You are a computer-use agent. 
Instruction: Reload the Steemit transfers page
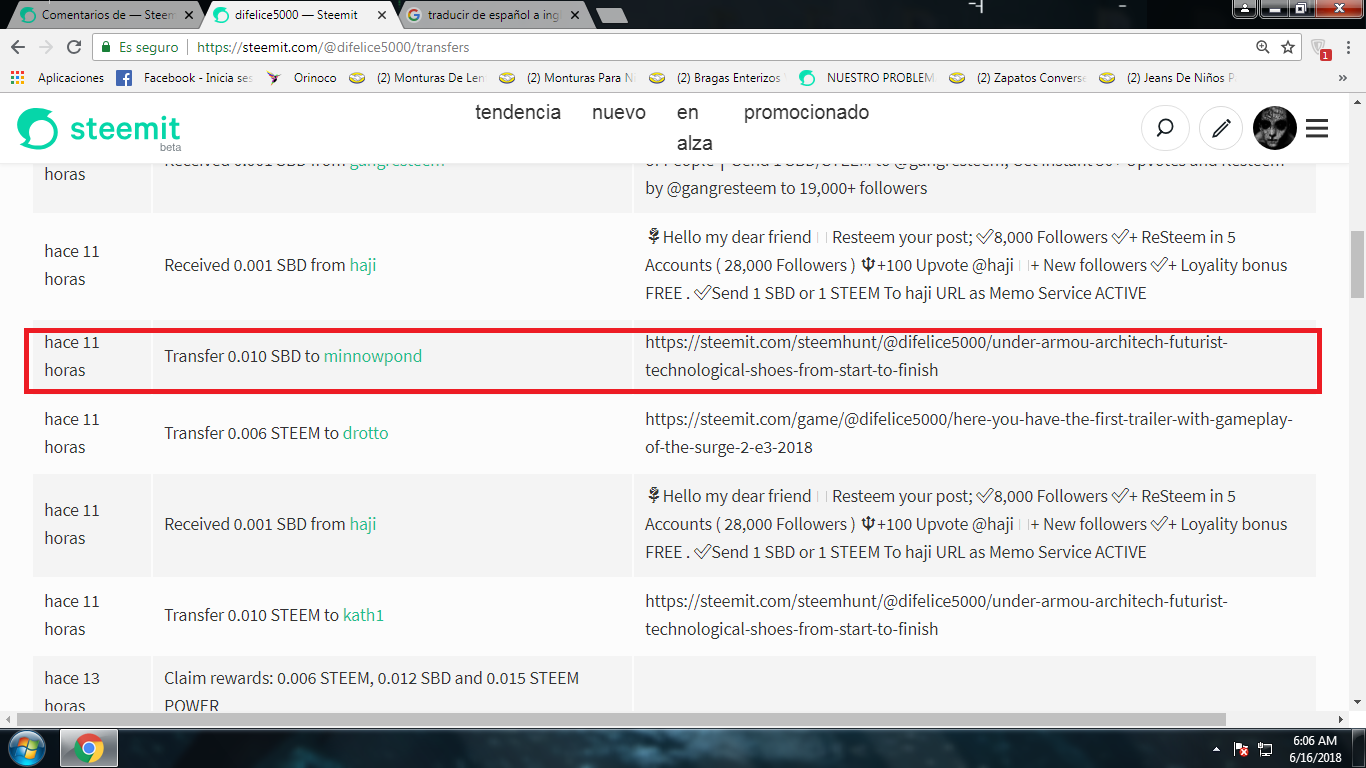tap(74, 47)
